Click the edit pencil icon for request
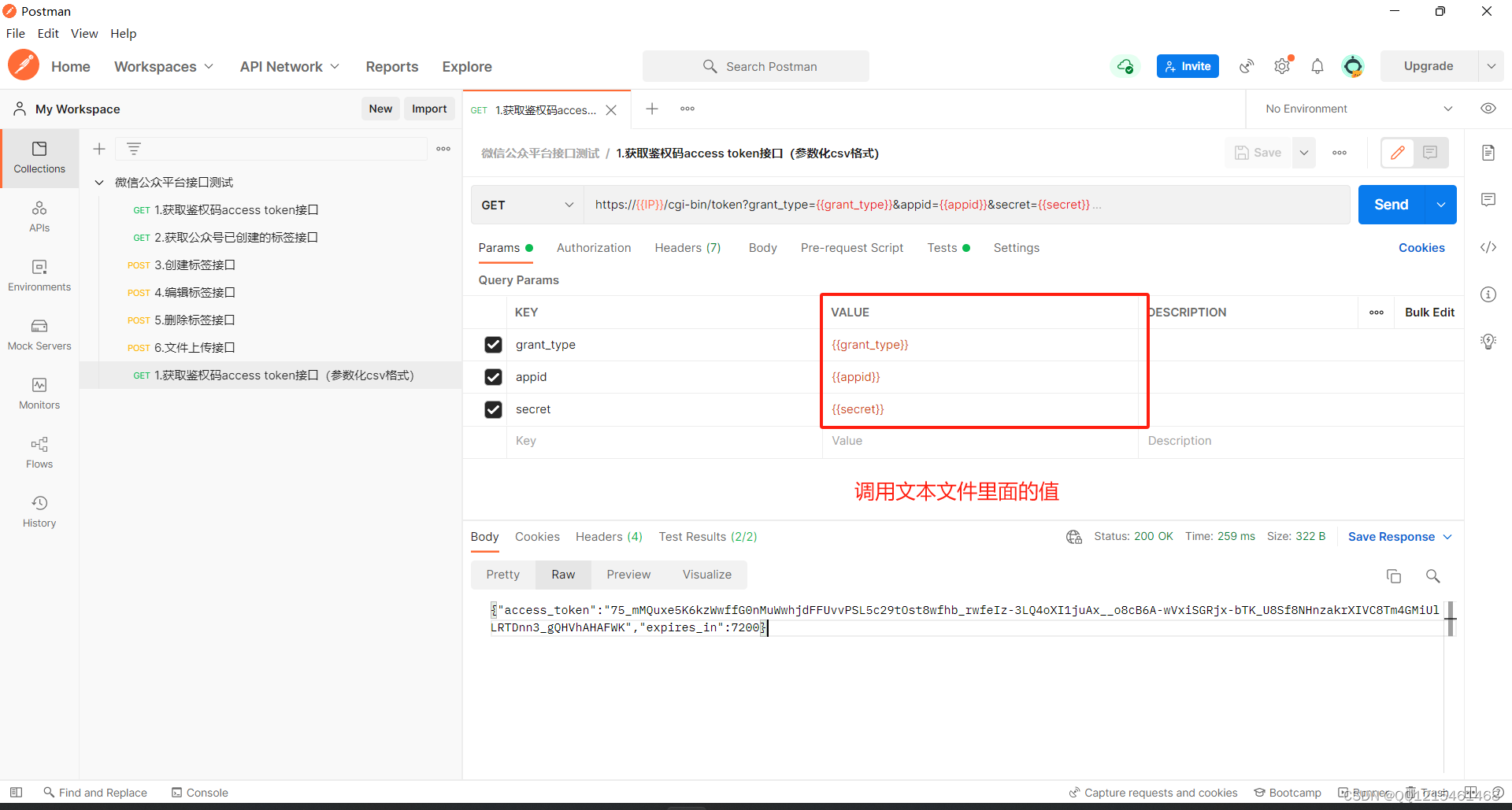 pyautogui.click(x=1398, y=153)
